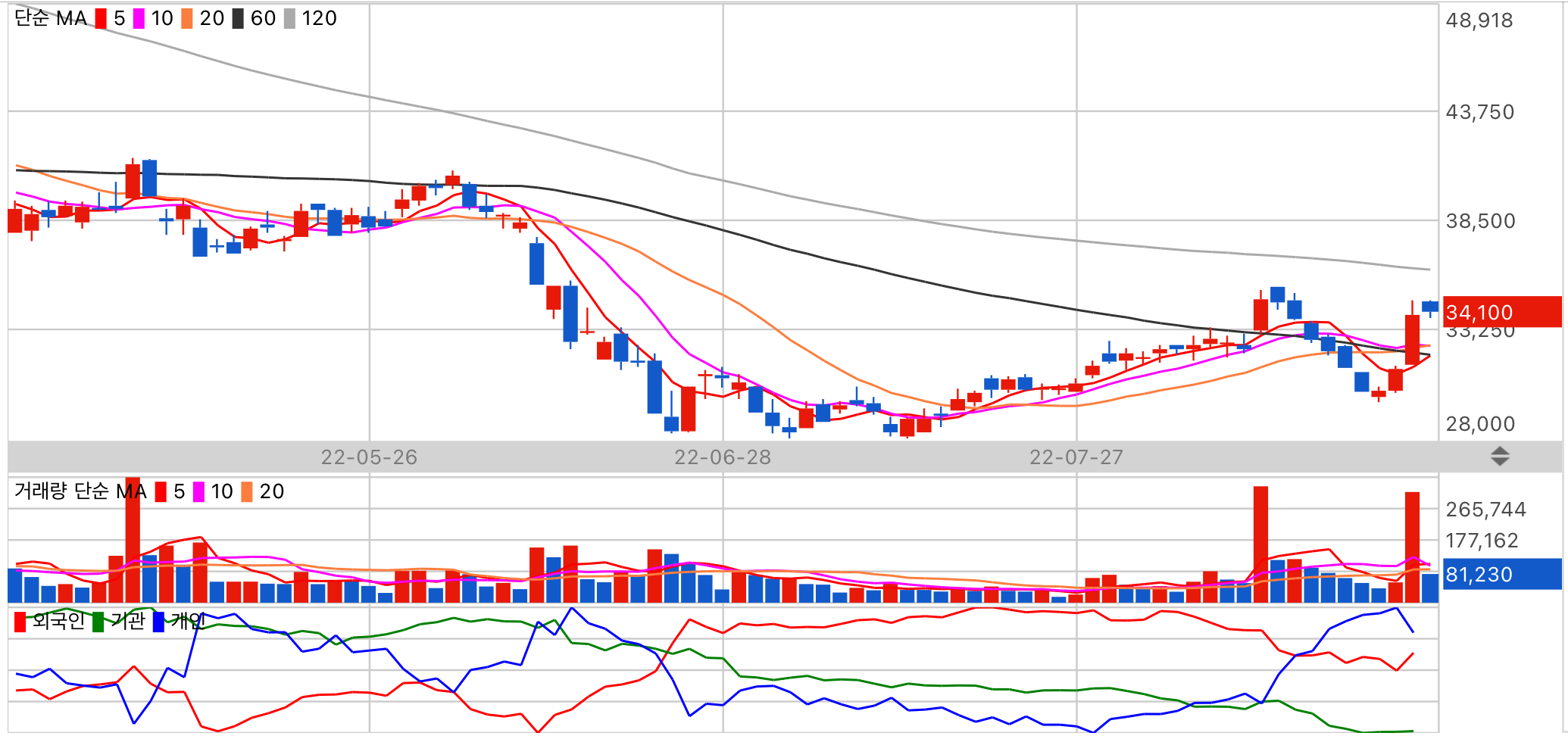This screenshot has width=1568, height=739.
Task: Click the 265,744 volume axis label
Action: point(1486,510)
